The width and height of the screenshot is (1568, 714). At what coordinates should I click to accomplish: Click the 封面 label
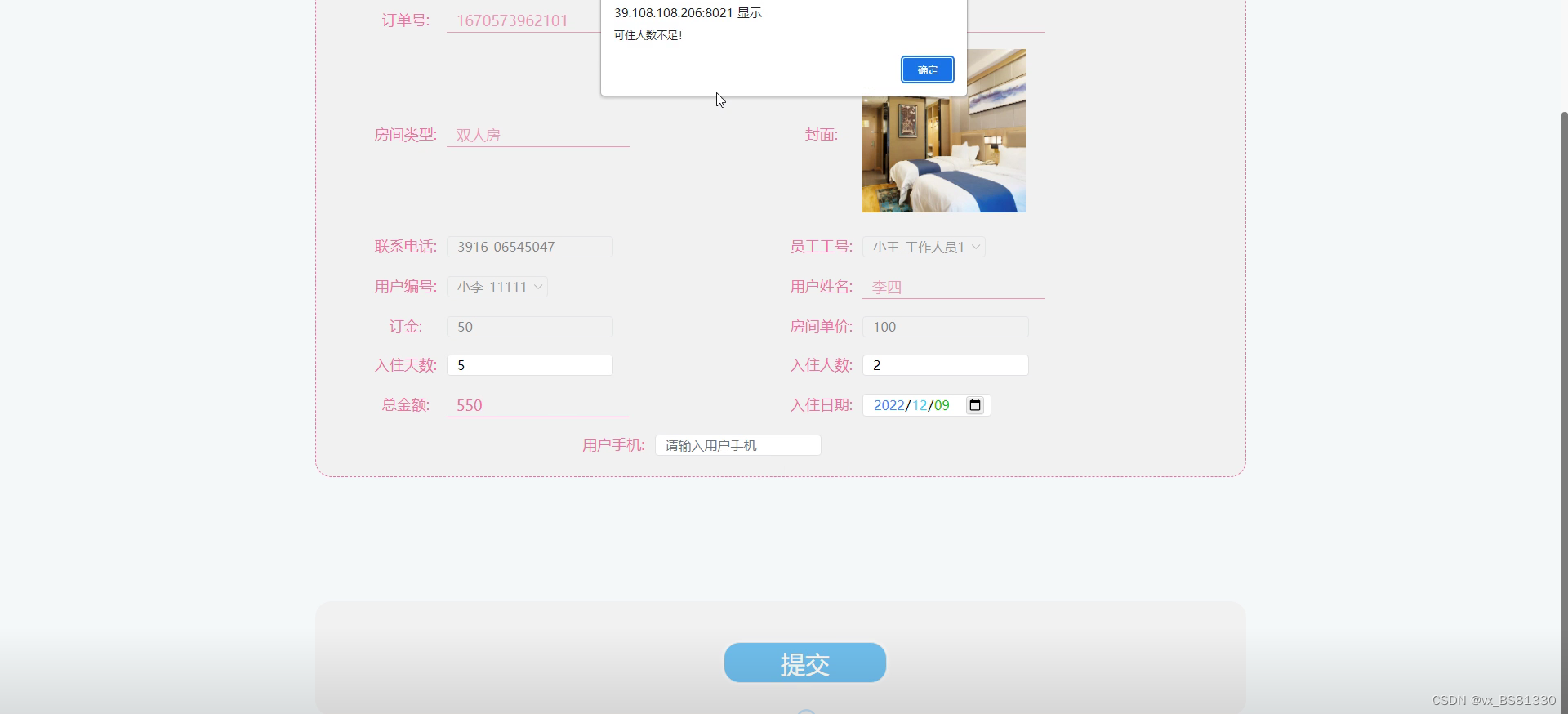pyautogui.click(x=821, y=135)
